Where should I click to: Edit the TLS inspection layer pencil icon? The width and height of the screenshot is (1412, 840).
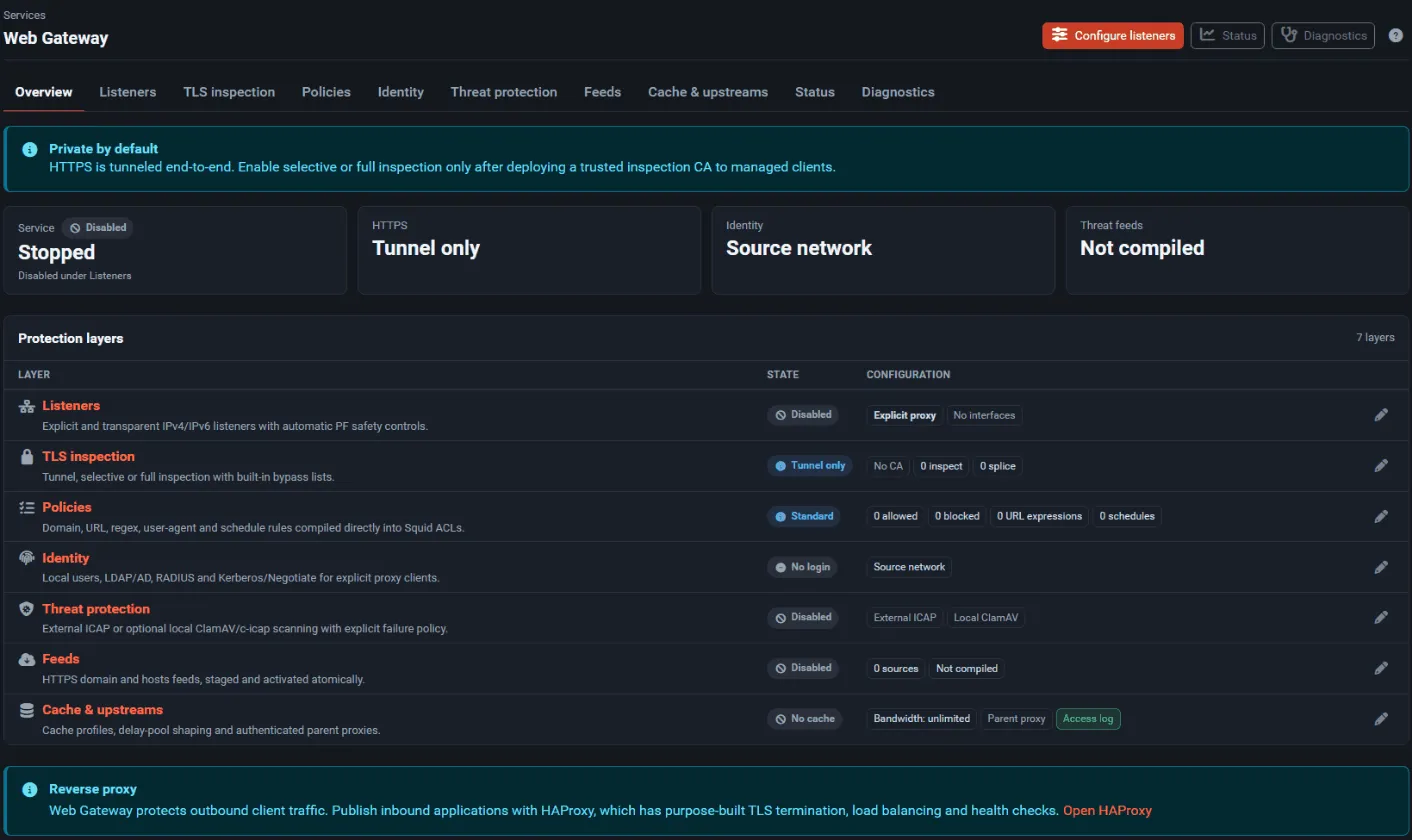tap(1381, 465)
